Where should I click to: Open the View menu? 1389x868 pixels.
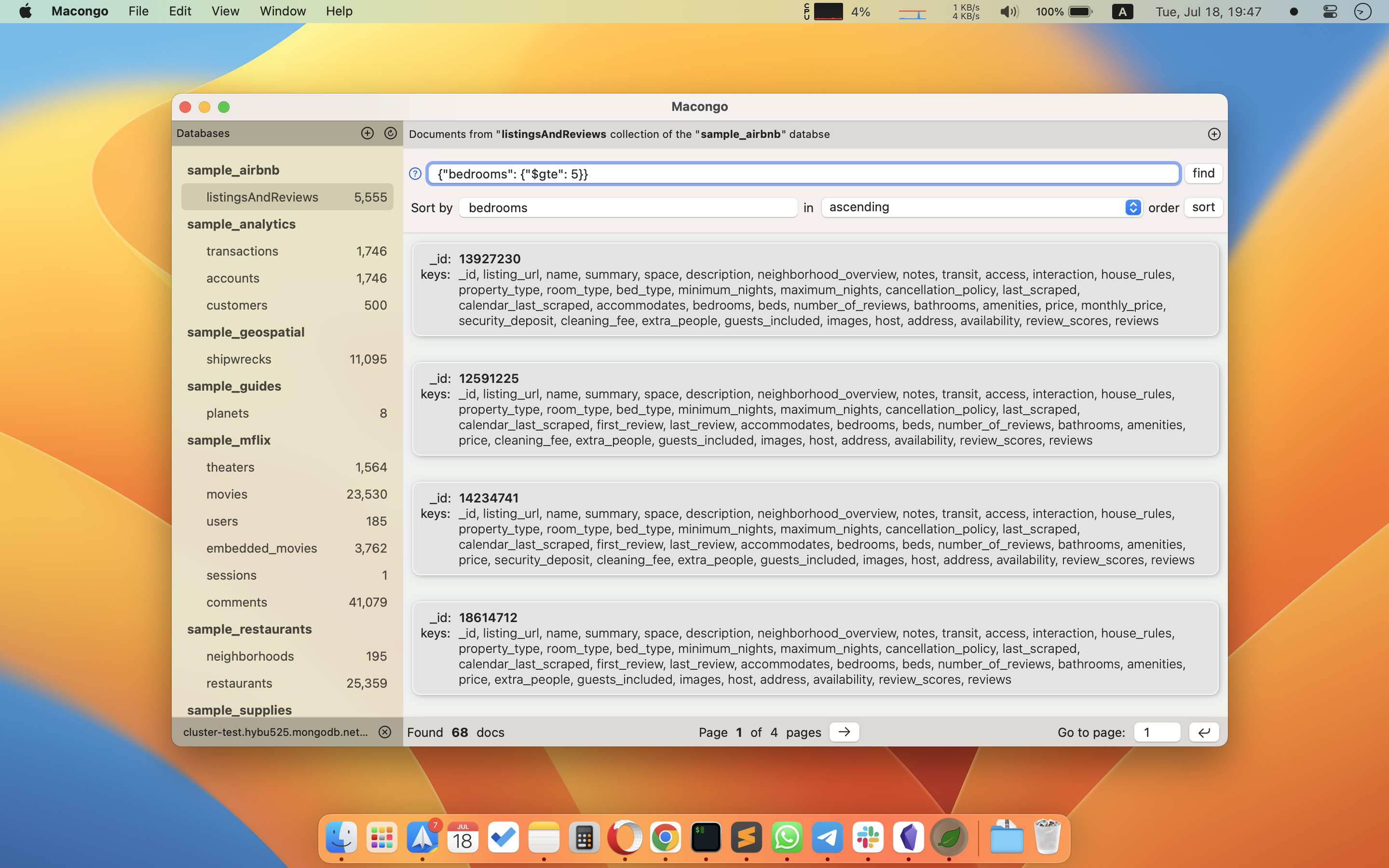click(x=225, y=12)
